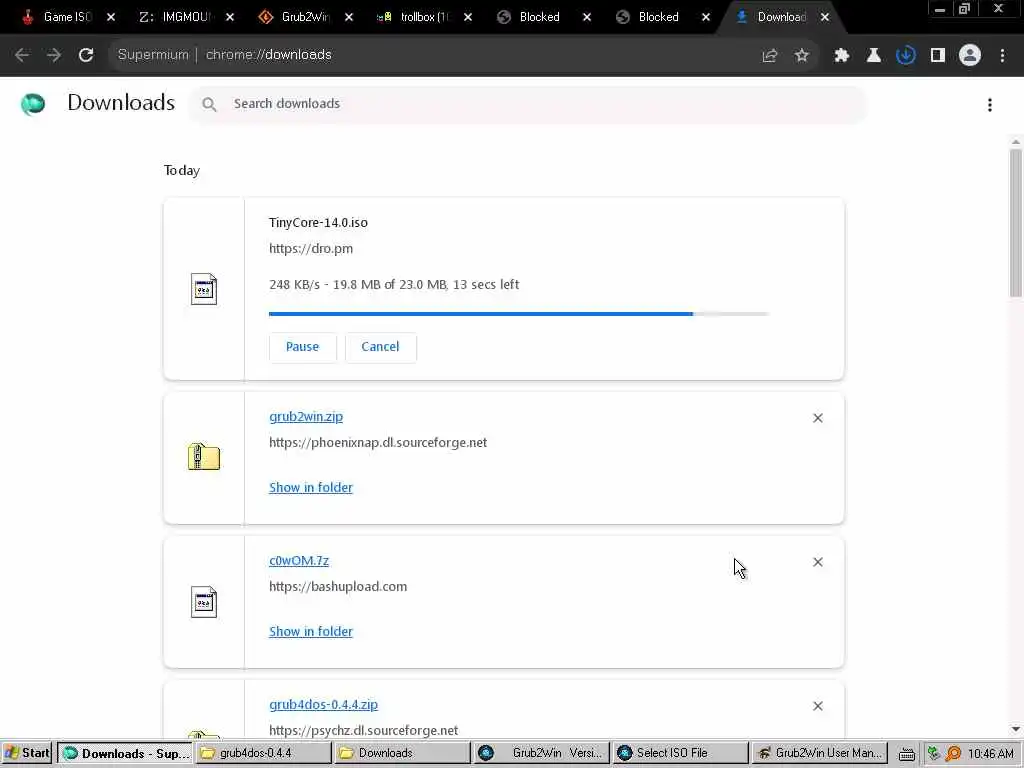Switch to Grub2Win Version taskbar window
Image resolution: width=1024 pixels, height=768 pixels.
pos(540,753)
